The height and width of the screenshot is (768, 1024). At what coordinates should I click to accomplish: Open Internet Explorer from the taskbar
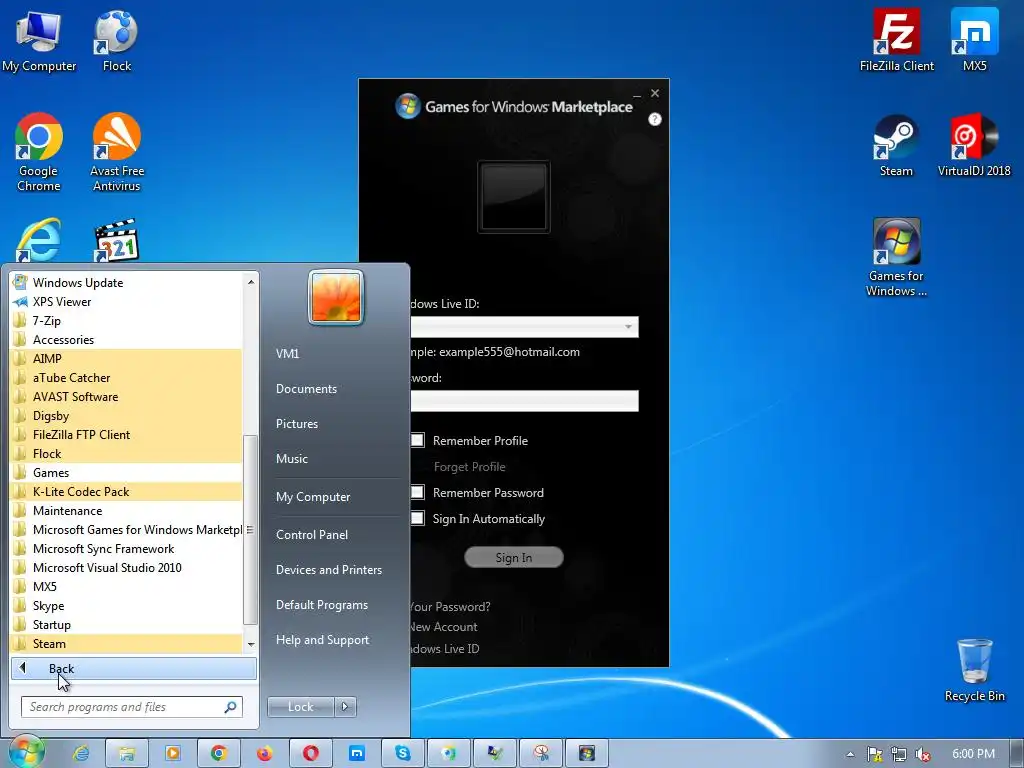click(x=81, y=753)
